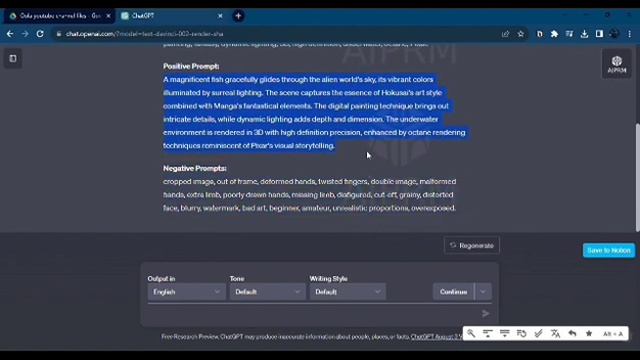This screenshot has height=360, width=640.
Task: Click the site lock icon in address bar
Action: point(59,34)
